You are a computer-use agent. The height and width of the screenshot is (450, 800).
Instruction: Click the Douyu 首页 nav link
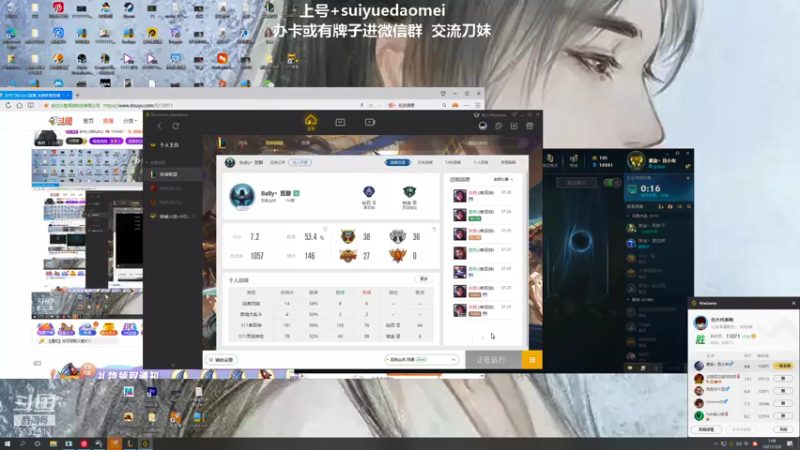click(x=88, y=121)
